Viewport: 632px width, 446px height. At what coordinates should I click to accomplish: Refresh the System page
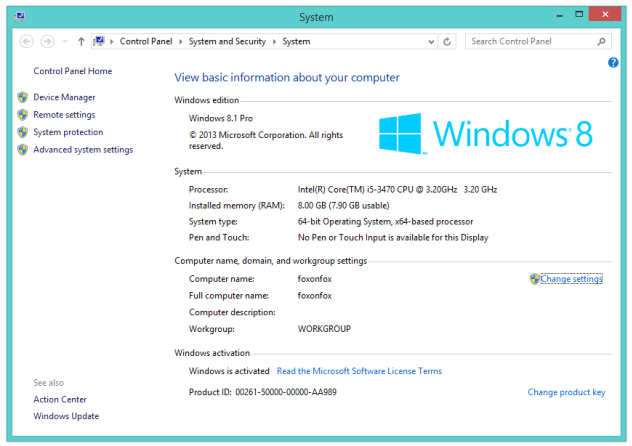(x=447, y=41)
